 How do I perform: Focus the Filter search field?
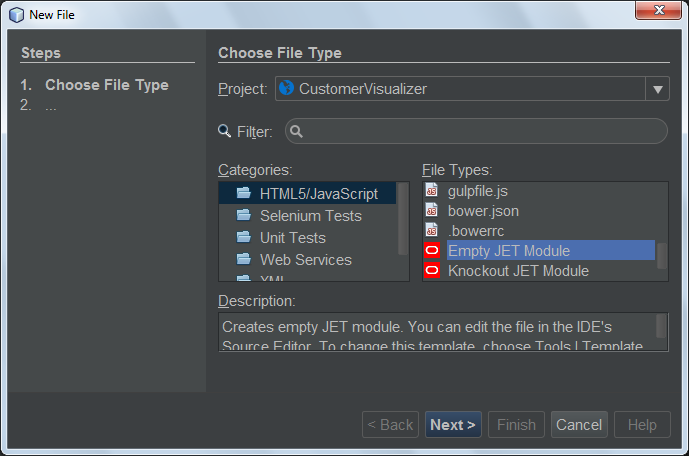click(480, 131)
